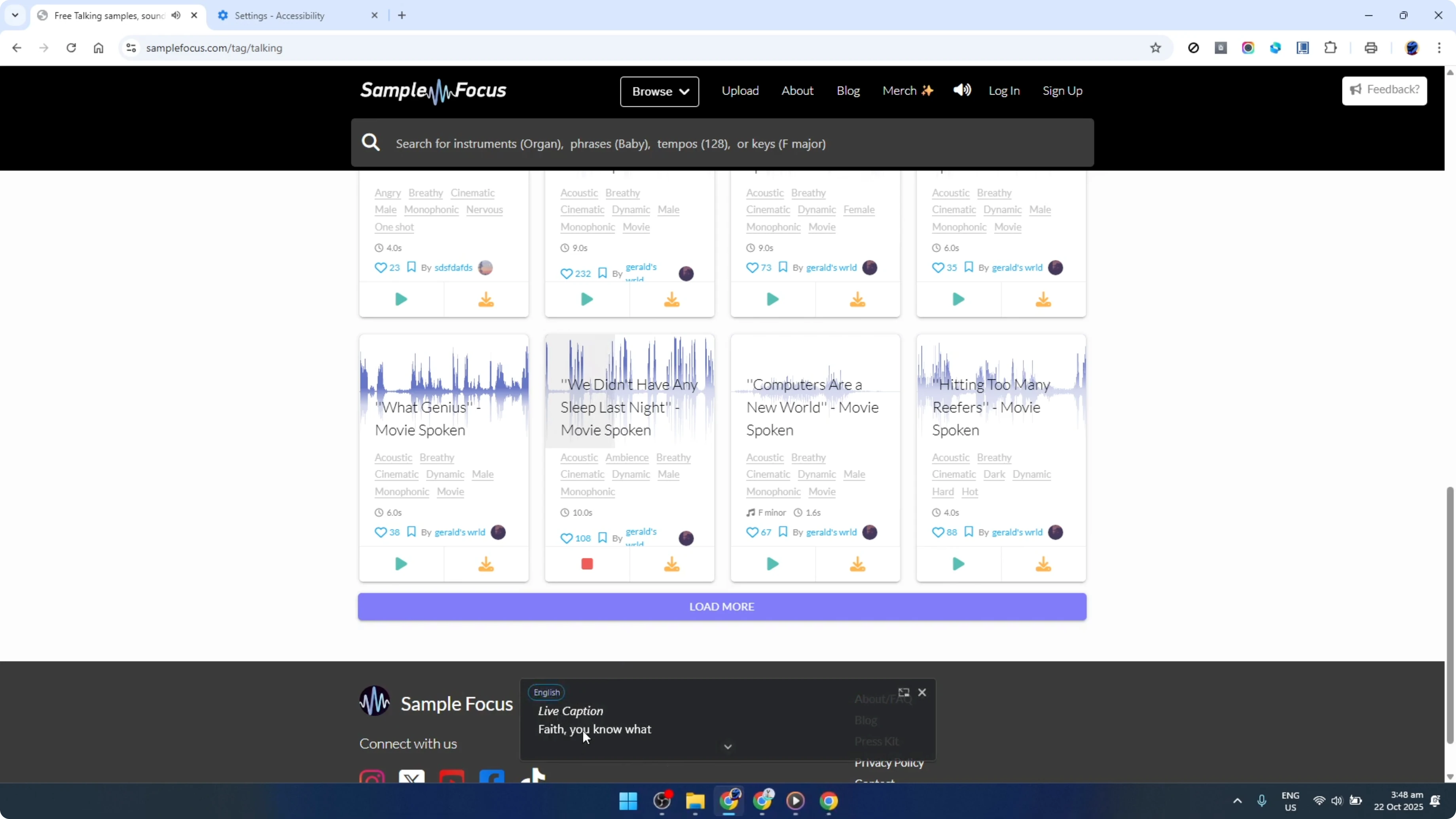This screenshot has width=1456, height=819.
Task: Open the tab search dropdown arrow
Action: (x=15, y=15)
